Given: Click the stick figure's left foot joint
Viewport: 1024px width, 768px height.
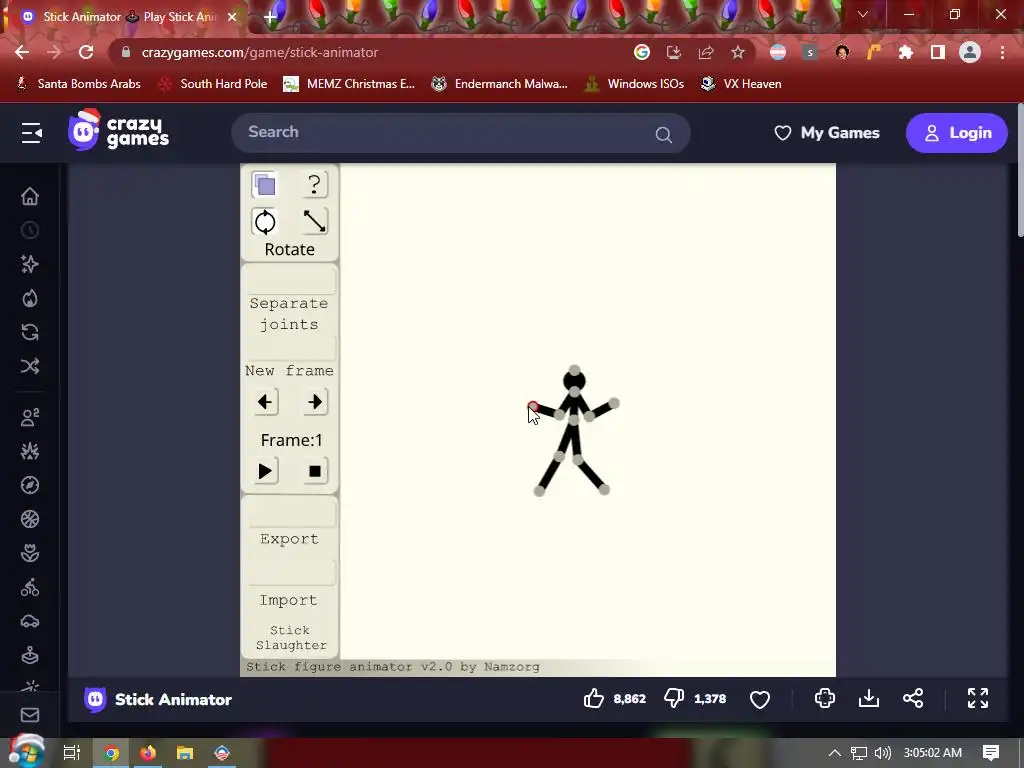Looking at the screenshot, I should coord(539,491).
